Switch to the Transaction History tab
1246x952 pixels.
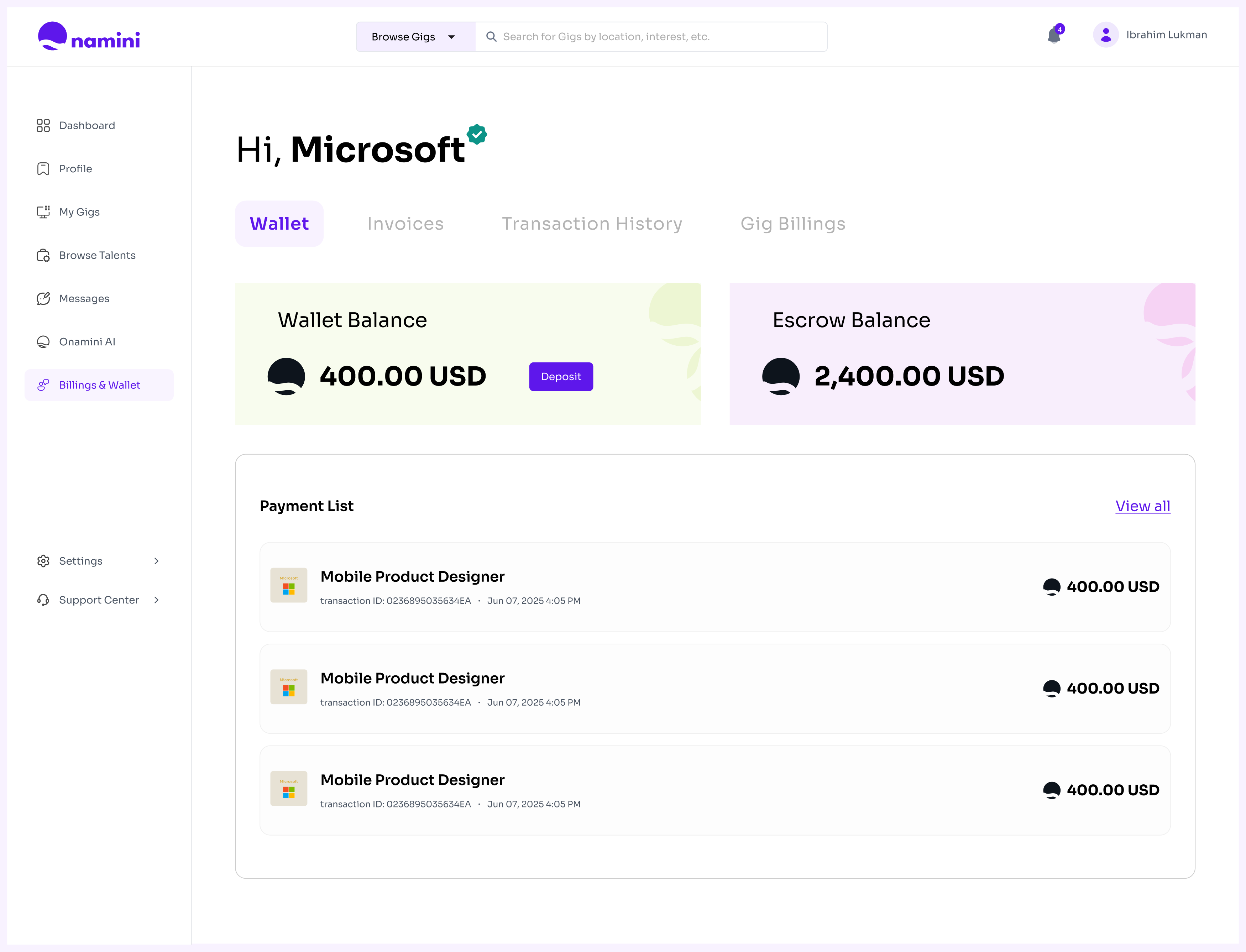tap(592, 224)
